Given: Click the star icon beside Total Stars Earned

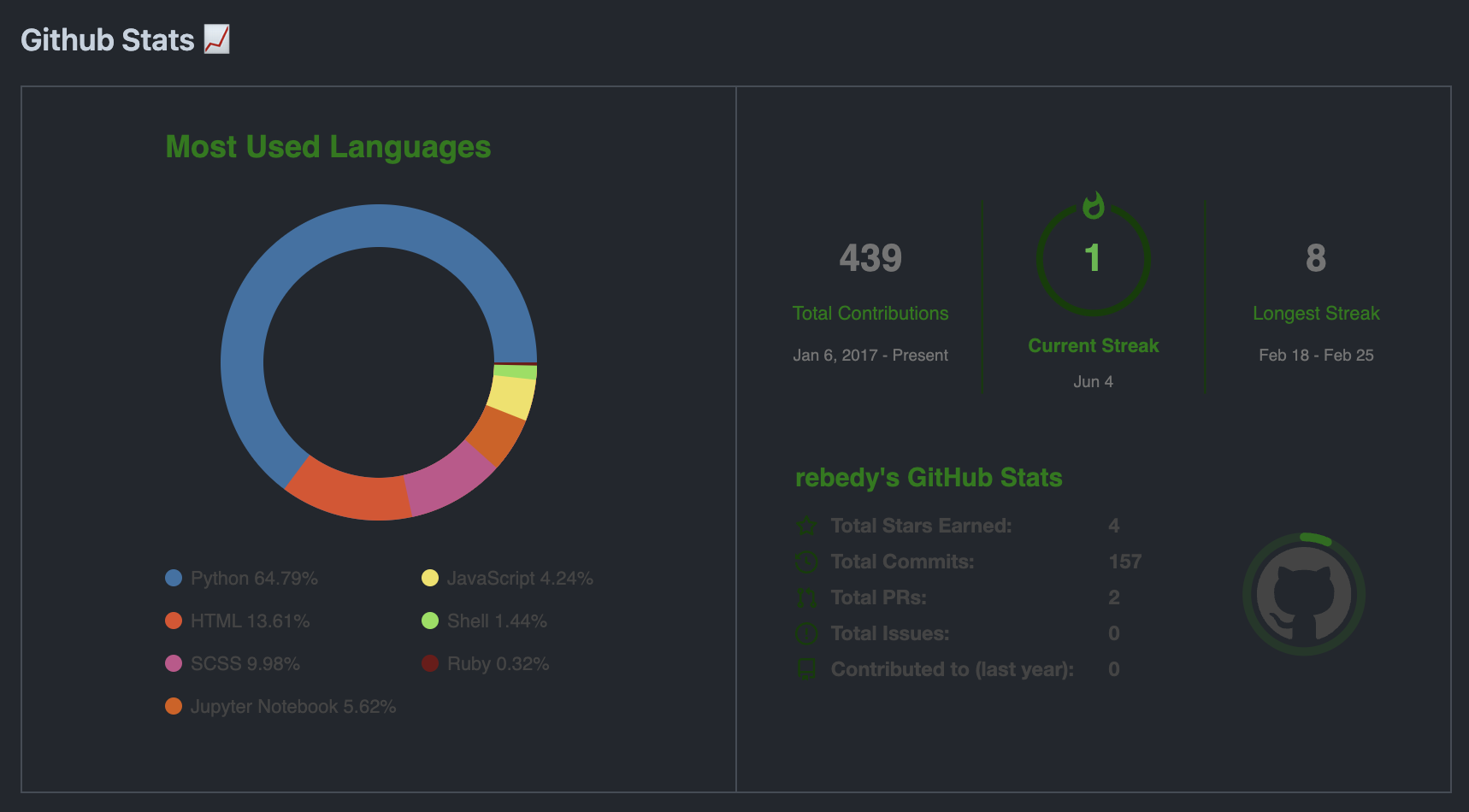Looking at the screenshot, I should (x=806, y=526).
